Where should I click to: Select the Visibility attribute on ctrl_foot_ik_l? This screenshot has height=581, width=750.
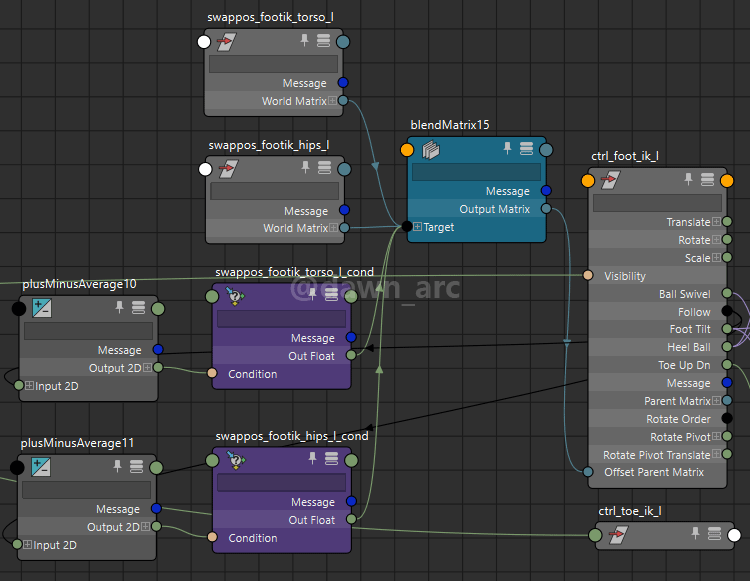click(625, 276)
